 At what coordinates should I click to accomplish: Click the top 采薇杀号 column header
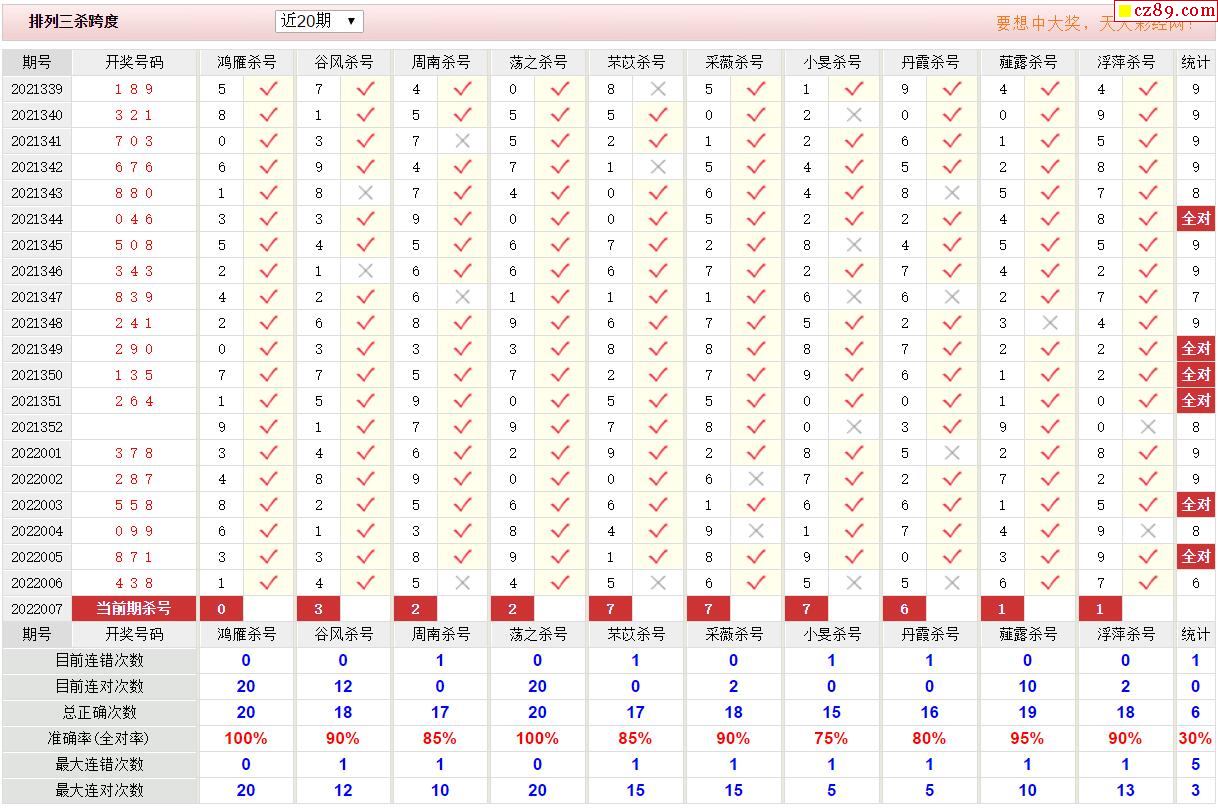point(733,62)
